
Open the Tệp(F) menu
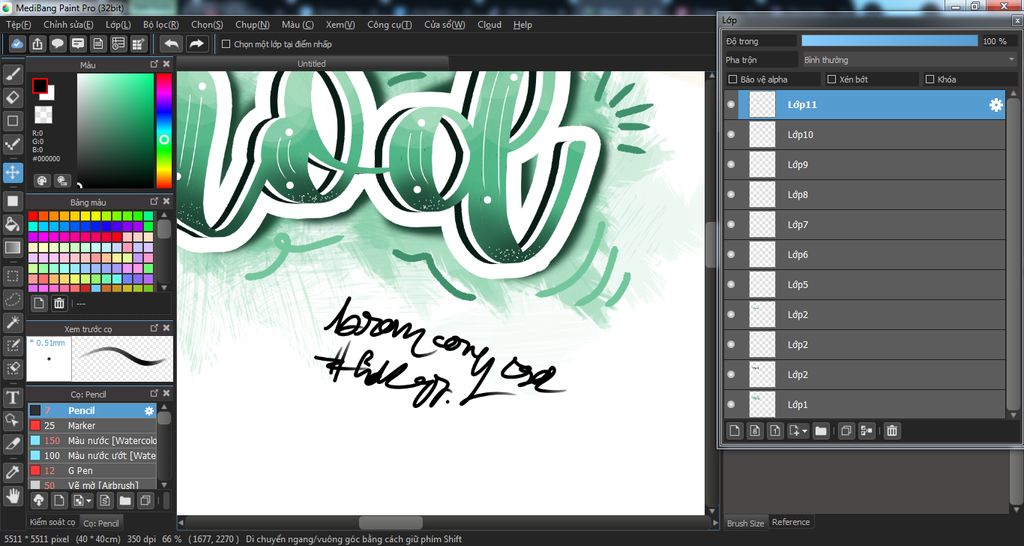tap(18, 25)
